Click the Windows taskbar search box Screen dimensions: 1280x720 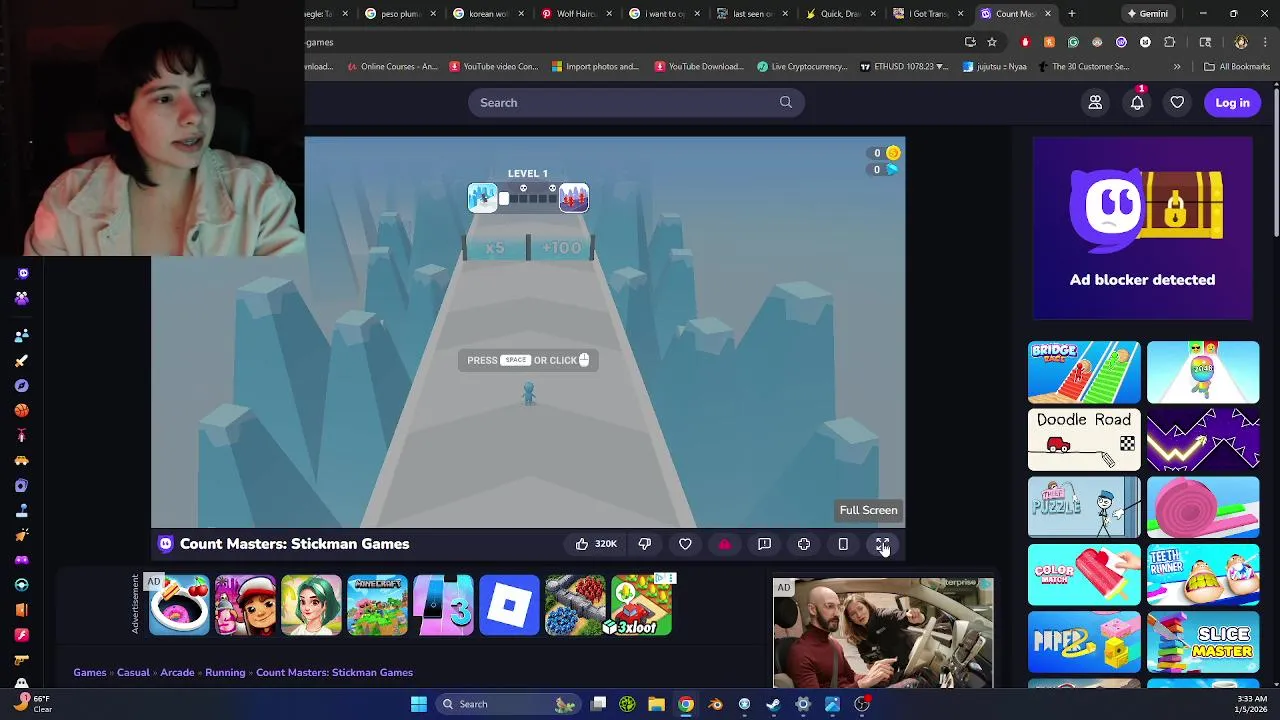coord(510,704)
